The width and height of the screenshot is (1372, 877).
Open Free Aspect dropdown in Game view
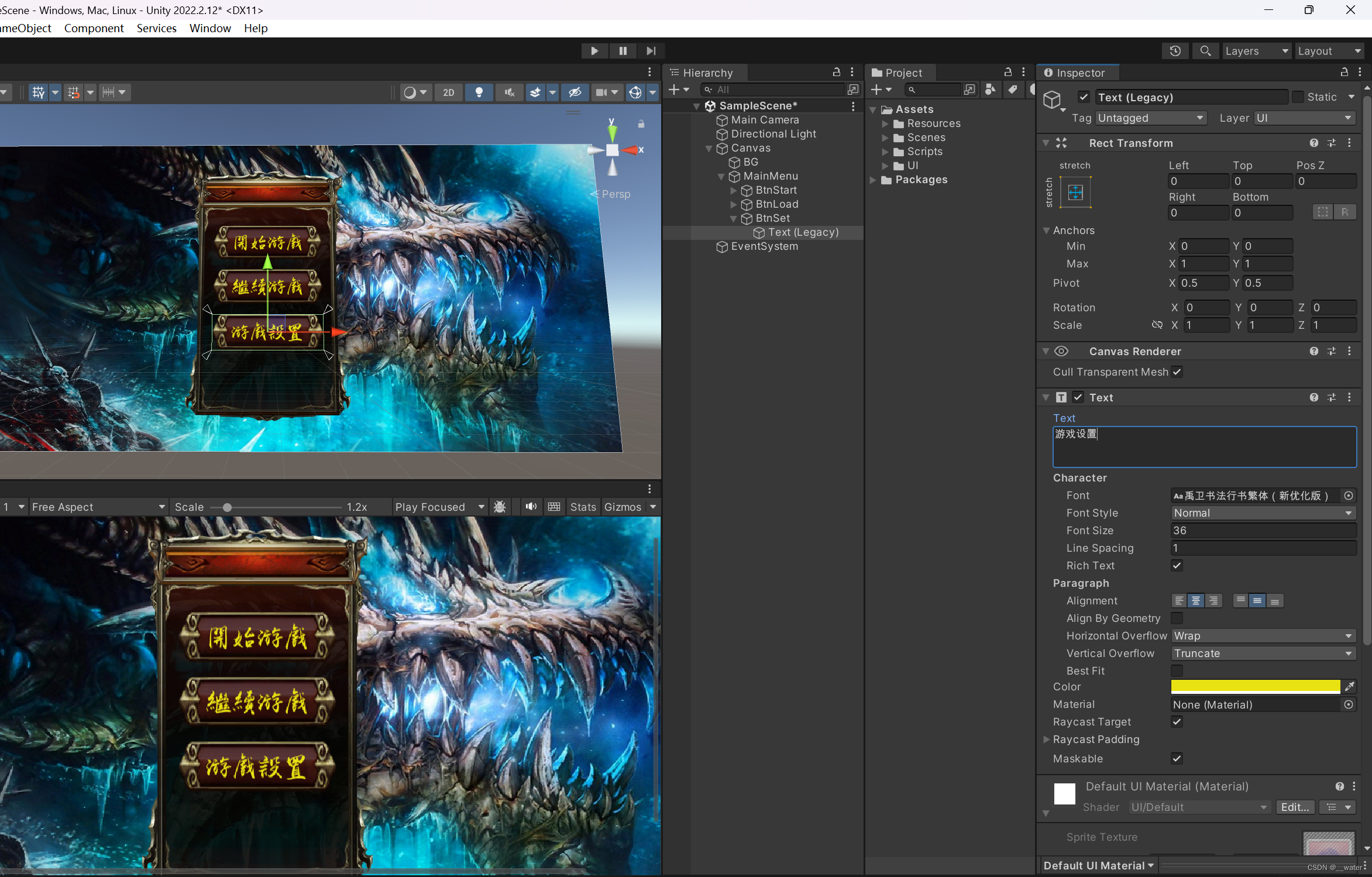[99, 507]
